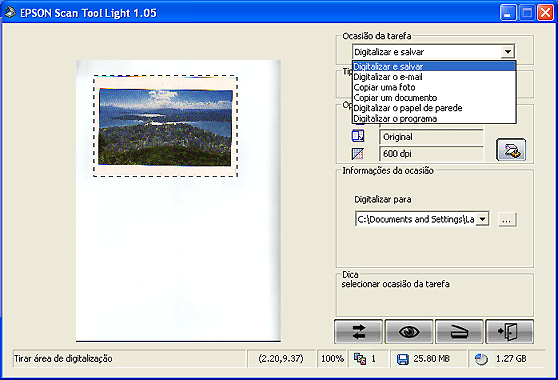Viewport: 558px width, 380px height.
Task: Expand the 'Digitalizar para' folder path dropdown
Action: [x=482, y=219]
